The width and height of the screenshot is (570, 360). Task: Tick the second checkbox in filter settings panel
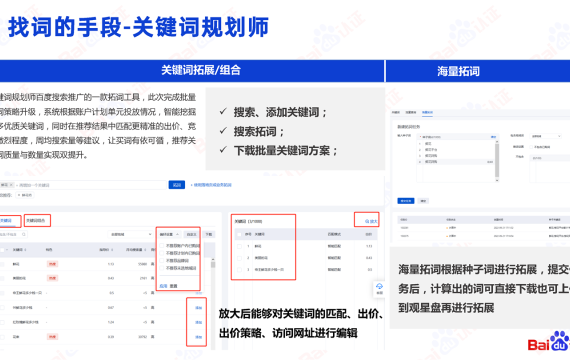point(162,253)
